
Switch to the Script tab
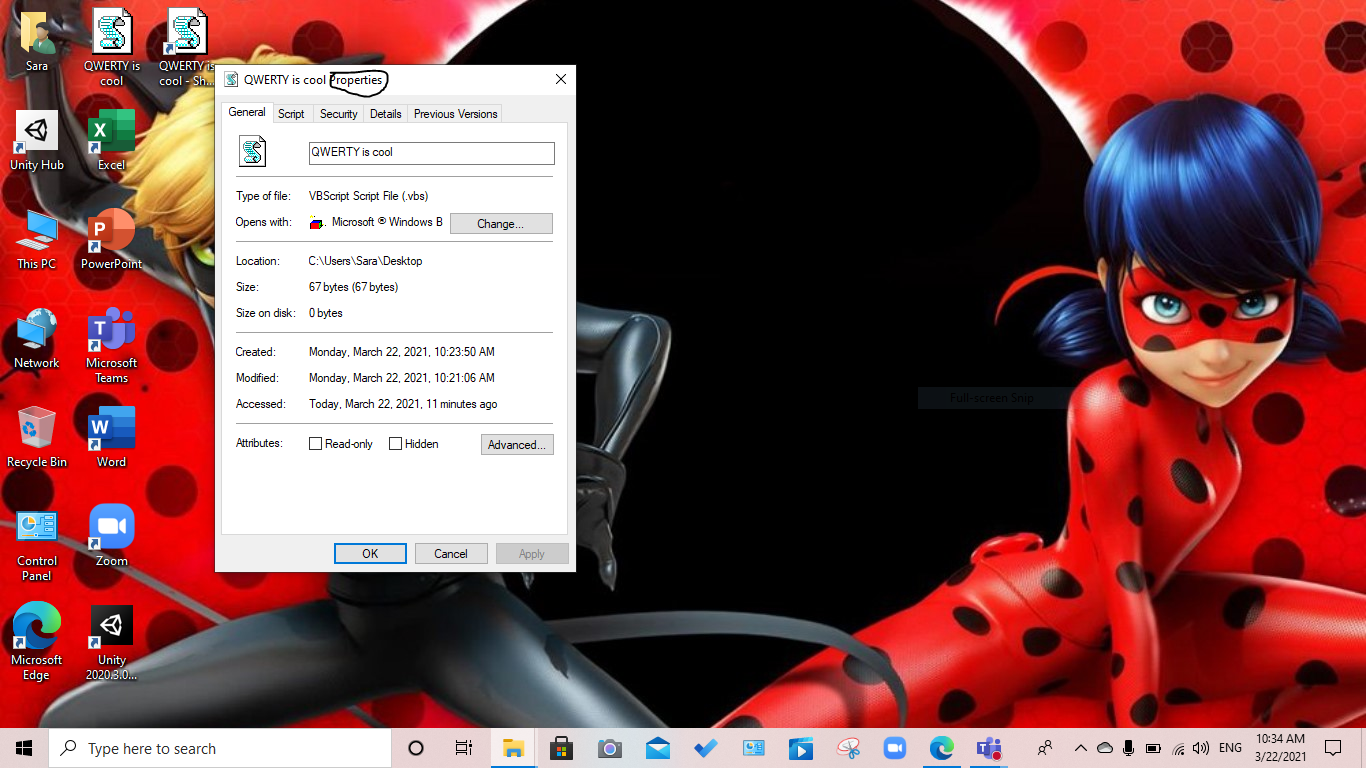point(291,114)
